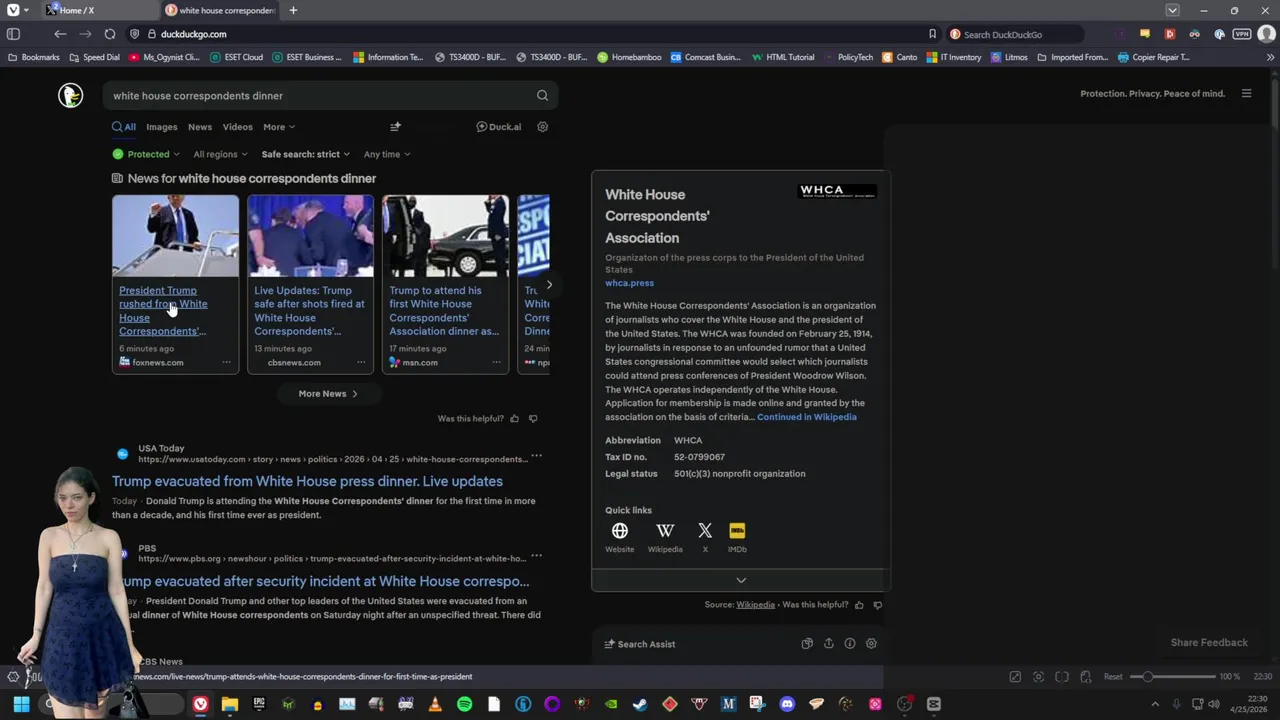This screenshot has height=720, width=1280.
Task: Open Trump evacuated from White House press dinner result
Action: (307, 481)
